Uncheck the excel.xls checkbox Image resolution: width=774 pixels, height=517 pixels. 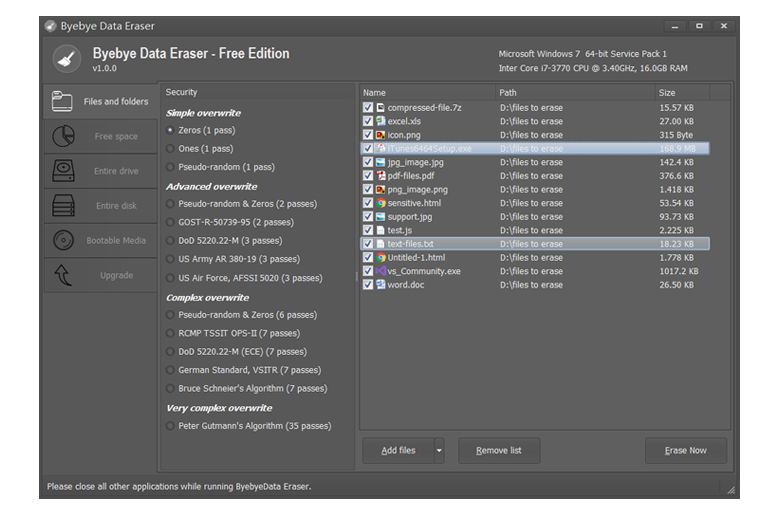[368, 121]
